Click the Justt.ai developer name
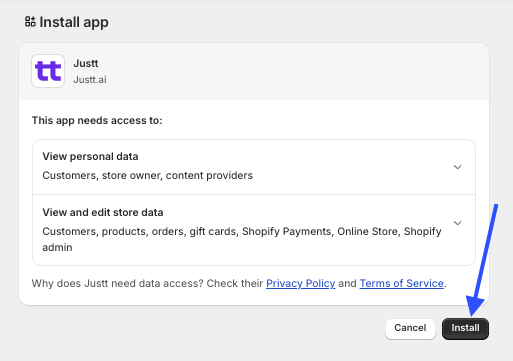The height and width of the screenshot is (361, 513). (x=90, y=80)
